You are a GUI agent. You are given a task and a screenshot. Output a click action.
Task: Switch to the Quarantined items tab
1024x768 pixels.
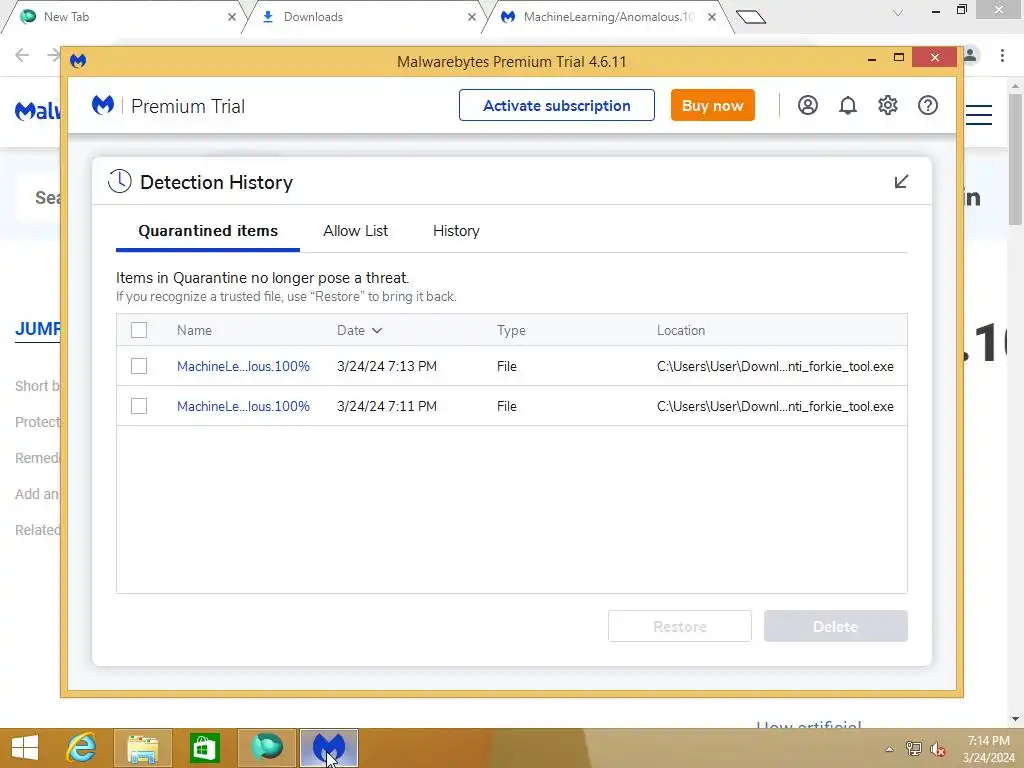(x=208, y=231)
